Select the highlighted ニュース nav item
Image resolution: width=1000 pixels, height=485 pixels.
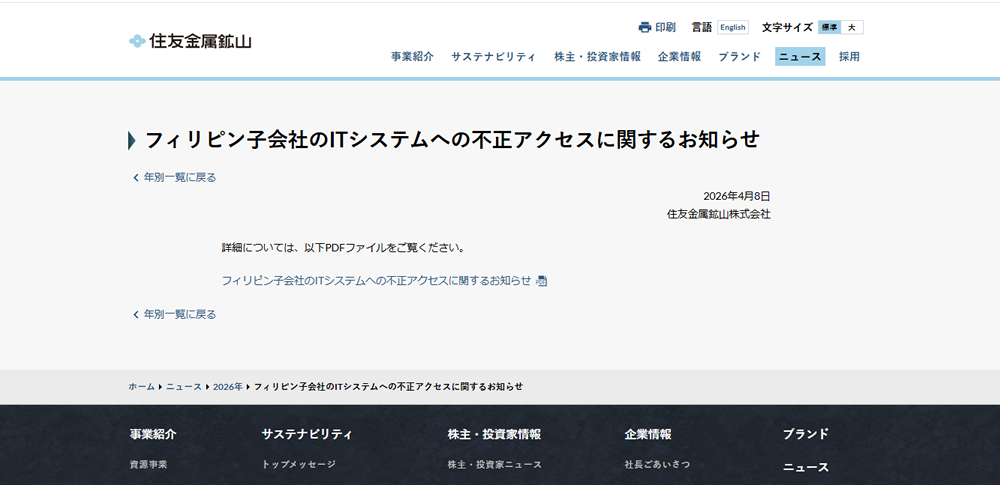[x=799, y=57]
